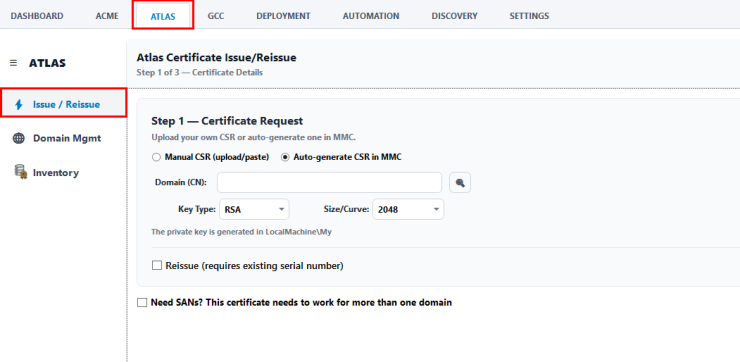Check the Need SANs checkbox
This screenshot has width=740, height=362.
pos(142,303)
